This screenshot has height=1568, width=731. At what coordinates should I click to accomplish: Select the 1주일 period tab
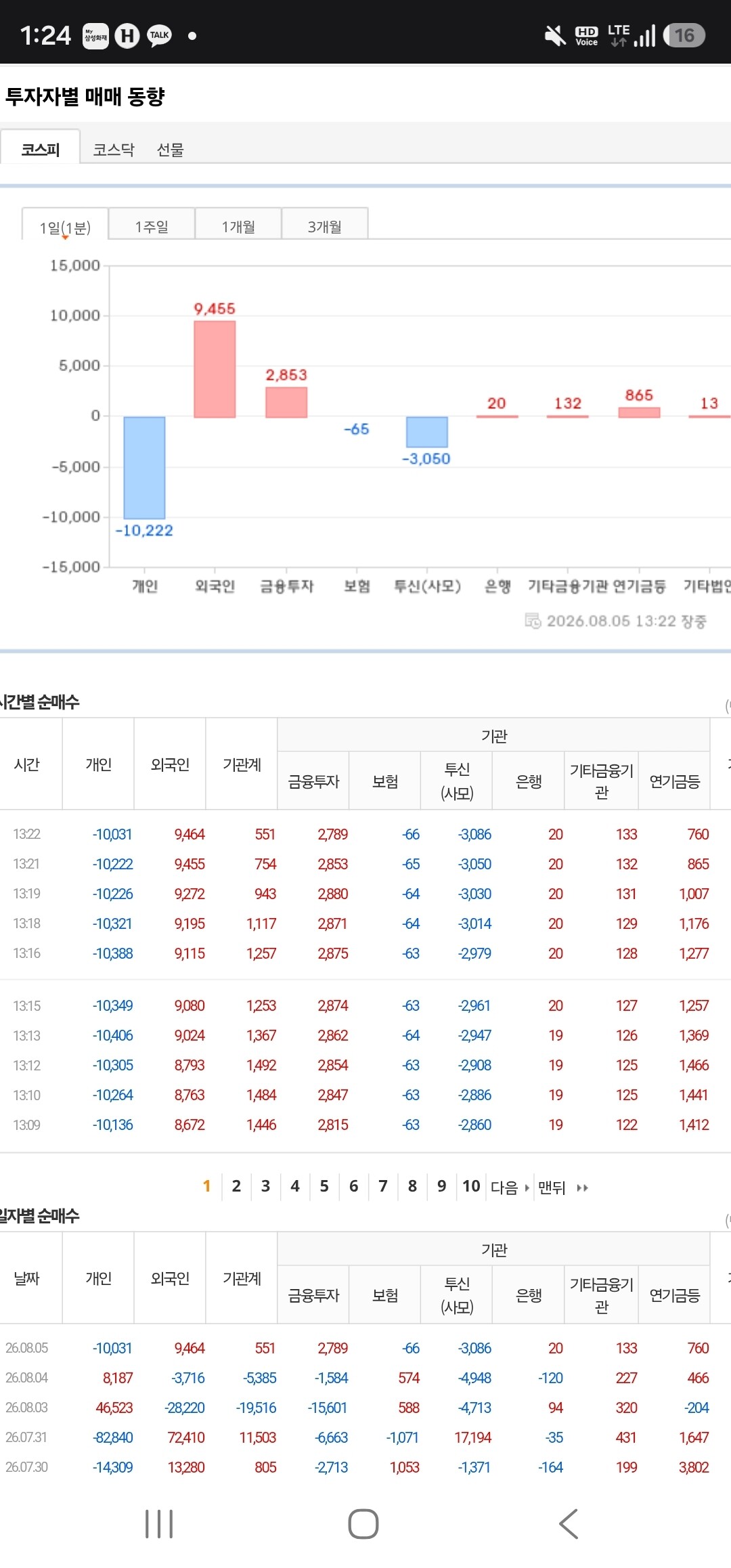pyautogui.click(x=152, y=226)
